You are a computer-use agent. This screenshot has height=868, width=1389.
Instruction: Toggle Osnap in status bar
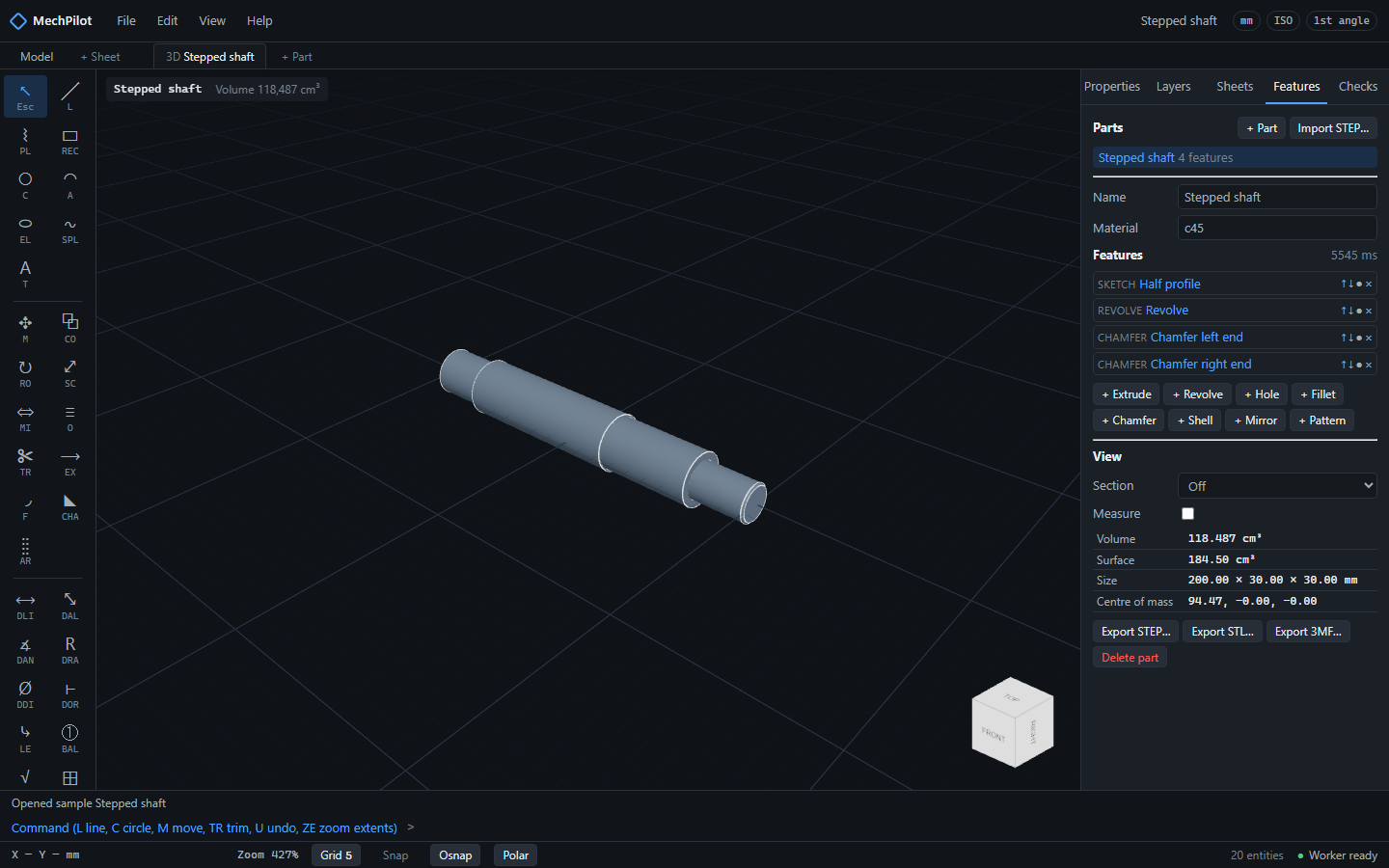455,855
